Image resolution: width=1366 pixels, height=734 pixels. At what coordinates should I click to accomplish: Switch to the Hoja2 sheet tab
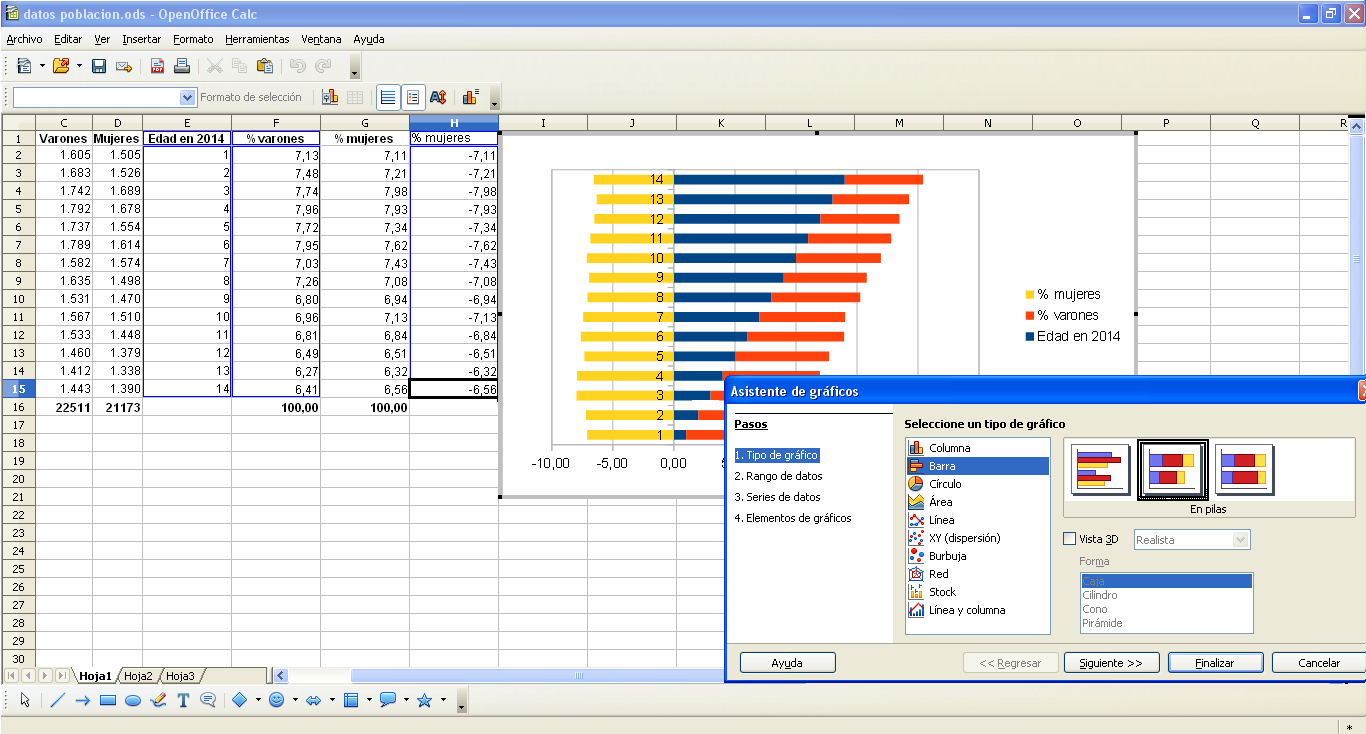tap(138, 676)
